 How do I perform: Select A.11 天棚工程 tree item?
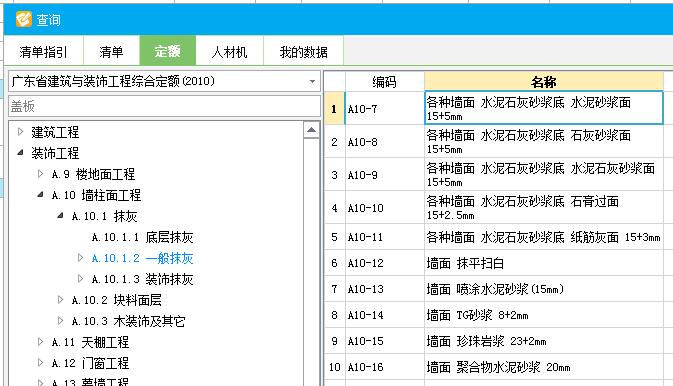coord(90,343)
